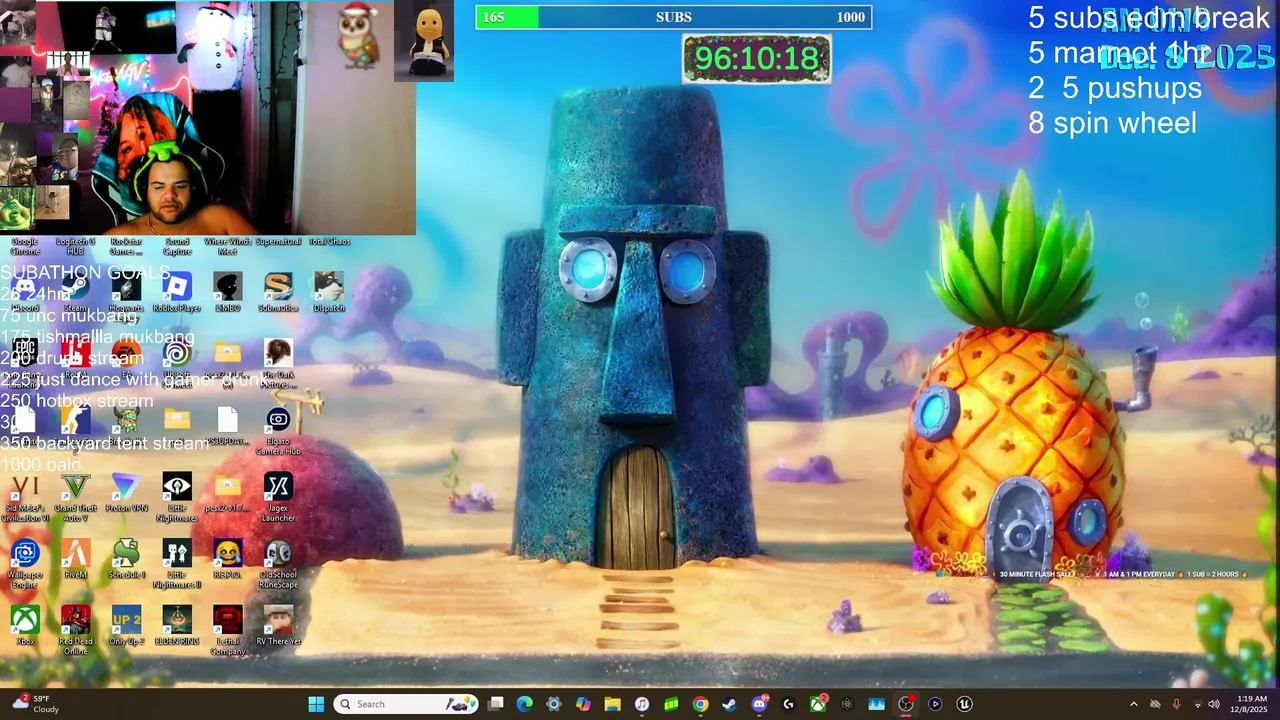
Task: Open the Proton VPN shortcut
Action: point(126,492)
